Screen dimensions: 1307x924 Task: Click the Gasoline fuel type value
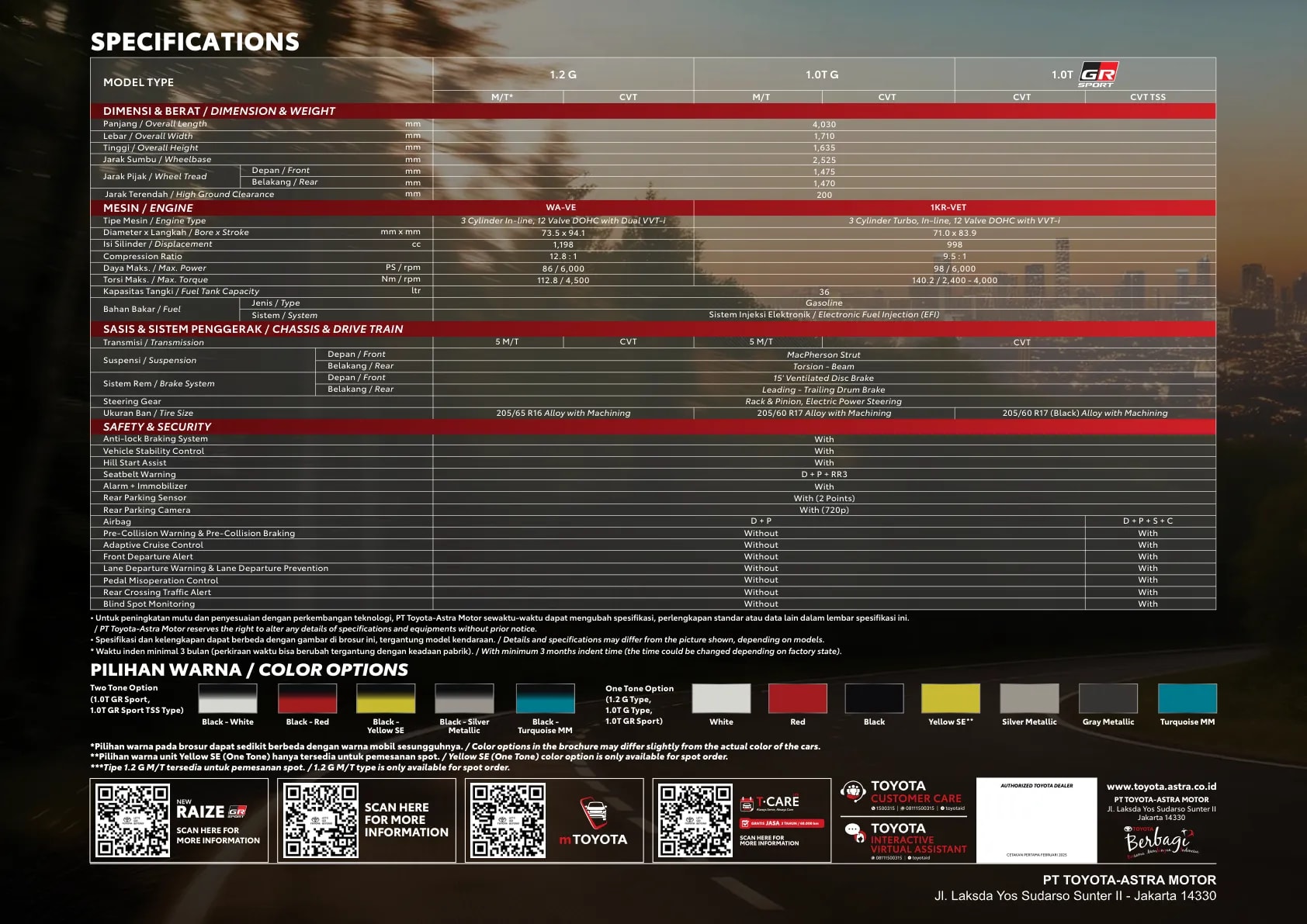[823, 303]
